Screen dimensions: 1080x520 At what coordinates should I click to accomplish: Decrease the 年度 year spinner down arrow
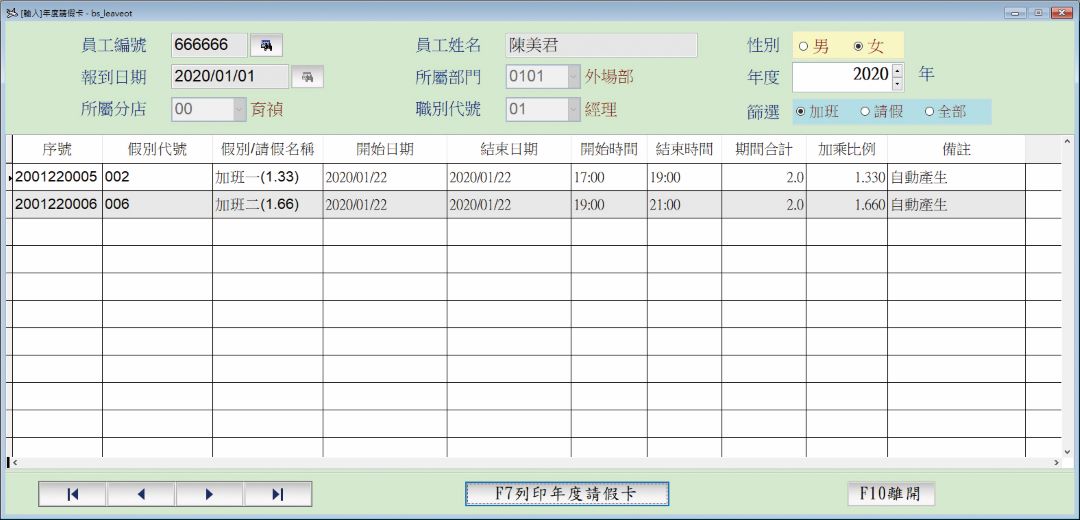(897, 84)
